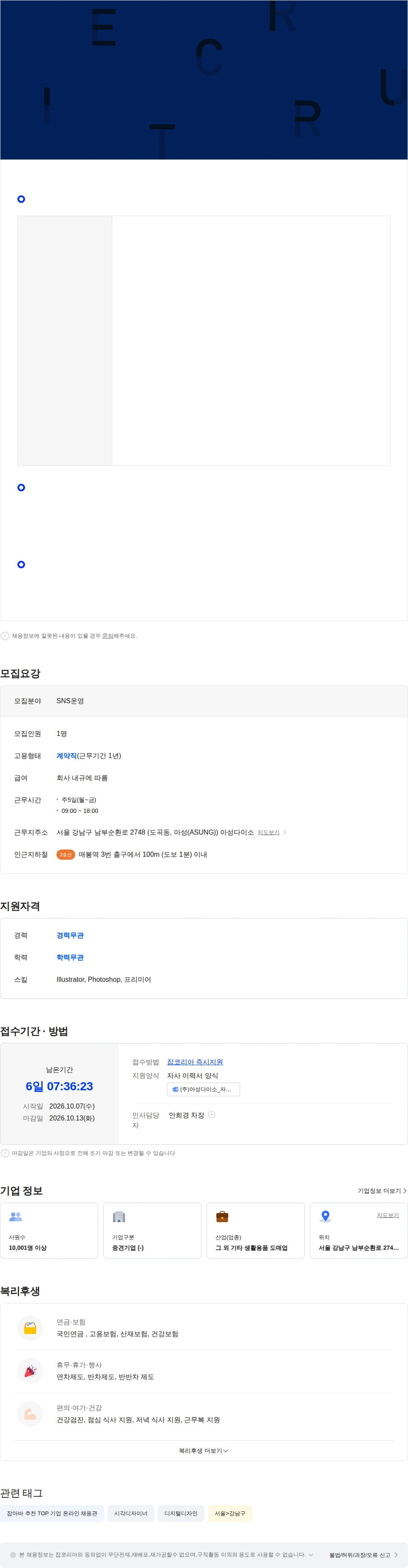This screenshot has width=408, height=1568.
Task: Click the 09:00 ~ 18:00 working hours
Action: pyautogui.click(x=79, y=811)
